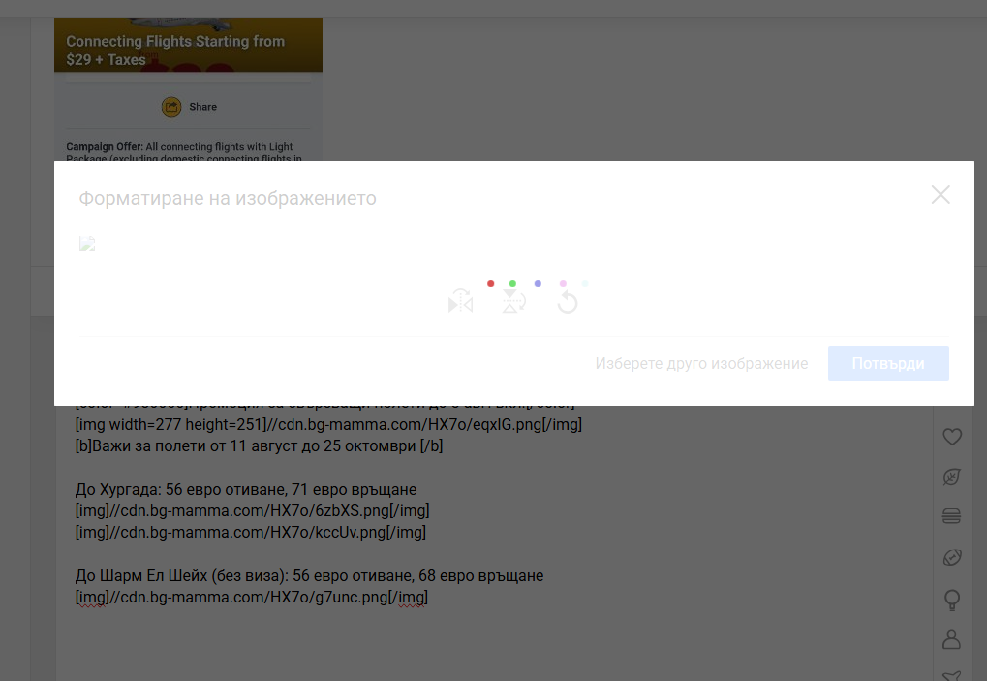Viewport: 987px width, 681px height.
Task: Open the person emoji category
Action: (x=951, y=639)
